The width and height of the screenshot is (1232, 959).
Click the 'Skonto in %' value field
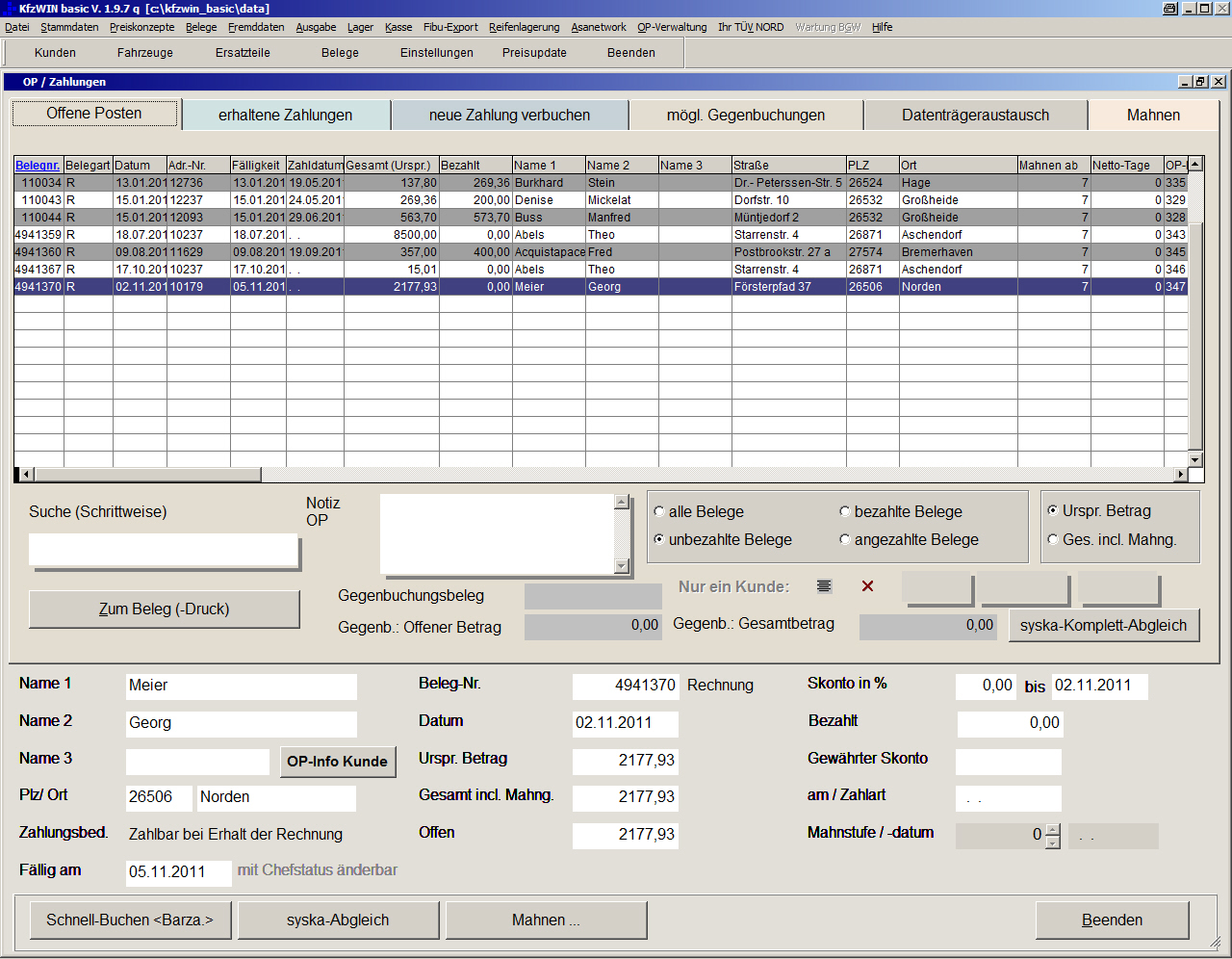pyautogui.click(x=986, y=686)
